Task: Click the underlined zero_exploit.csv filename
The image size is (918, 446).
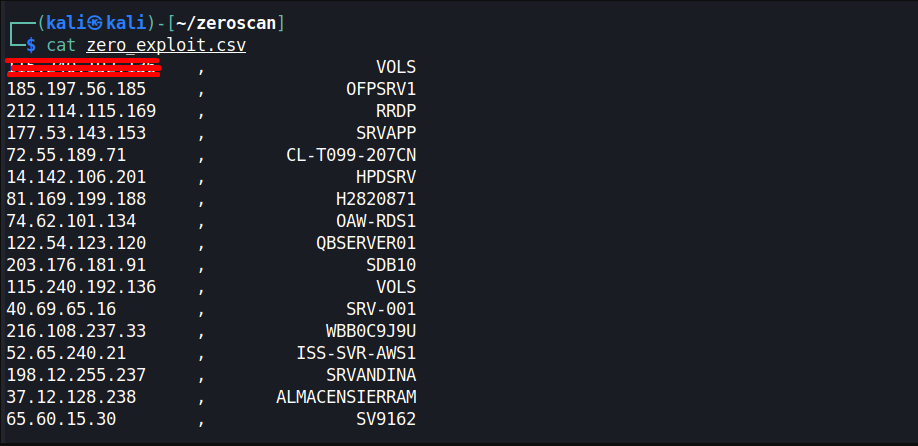Action: (166, 45)
